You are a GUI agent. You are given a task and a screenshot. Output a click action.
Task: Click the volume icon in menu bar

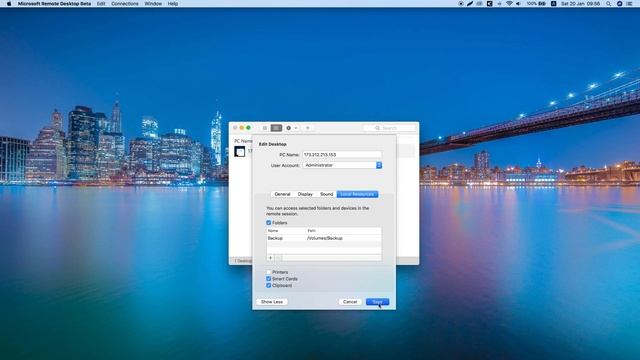pyautogui.click(x=518, y=4)
